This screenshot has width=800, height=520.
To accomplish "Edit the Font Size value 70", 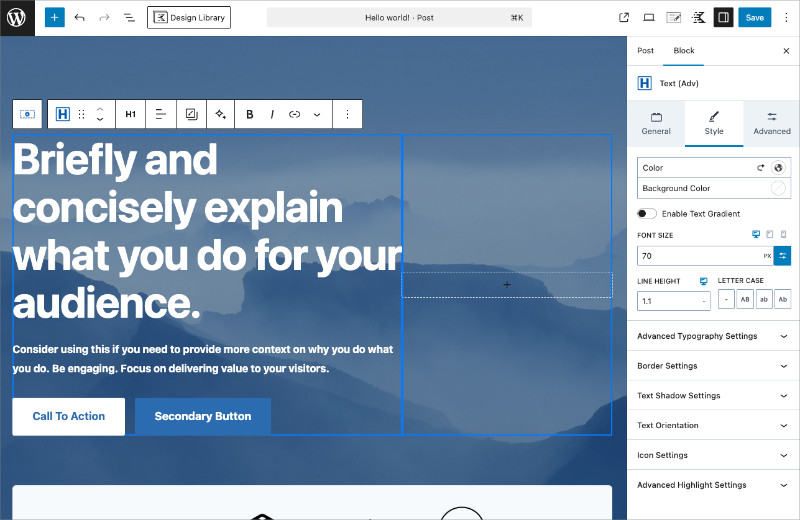I will coord(699,256).
